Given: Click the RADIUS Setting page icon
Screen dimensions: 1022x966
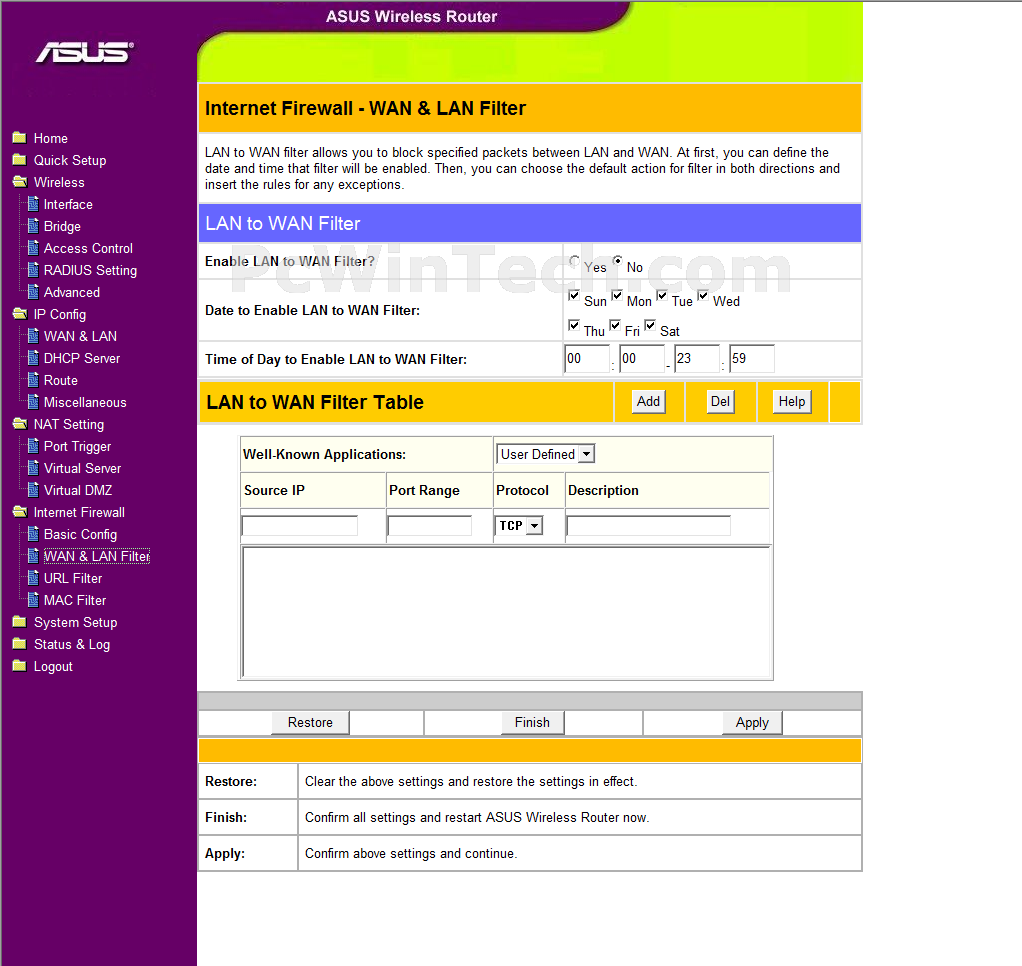Looking at the screenshot, I should 33,270.
